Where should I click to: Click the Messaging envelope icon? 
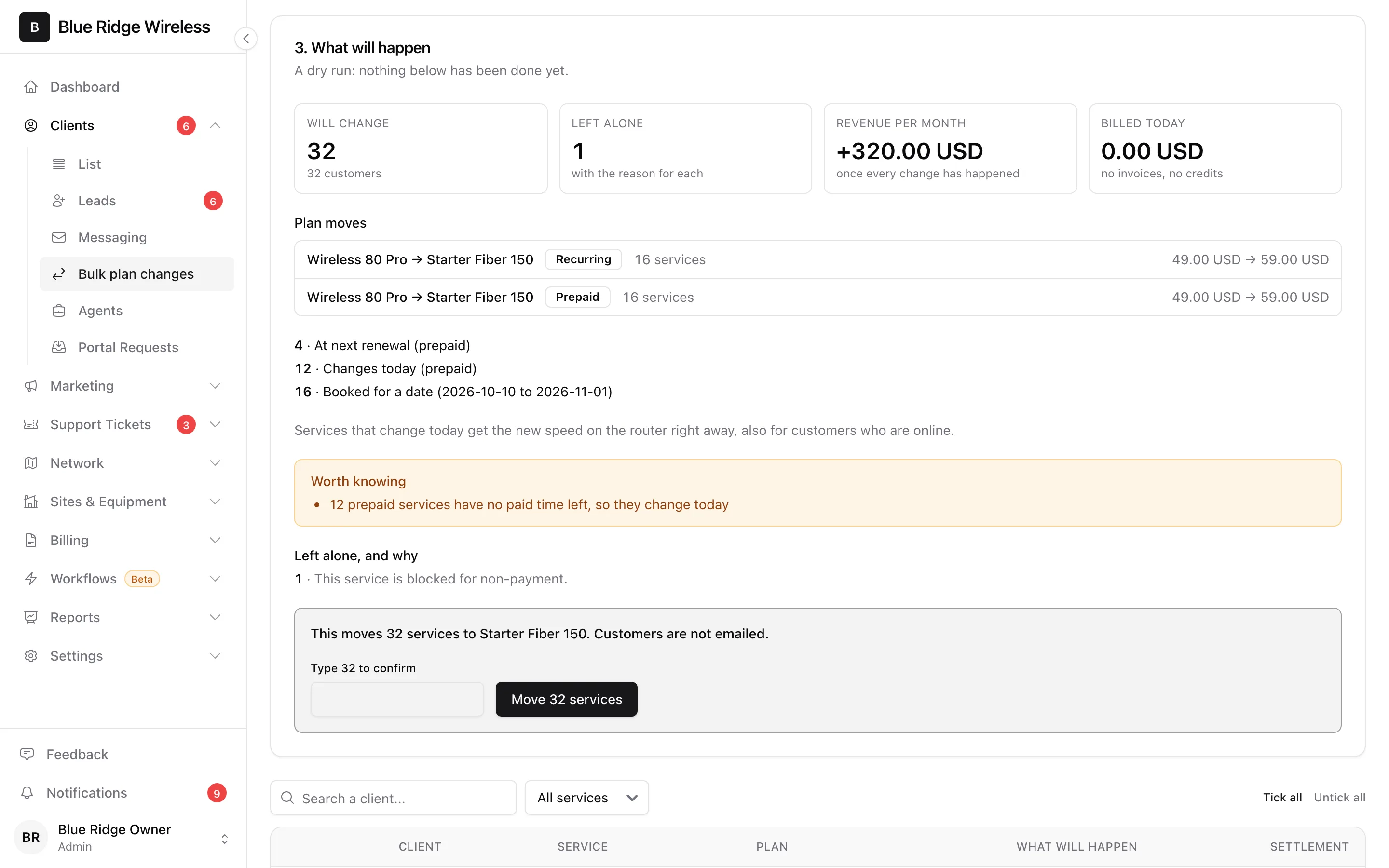point(58,237)
